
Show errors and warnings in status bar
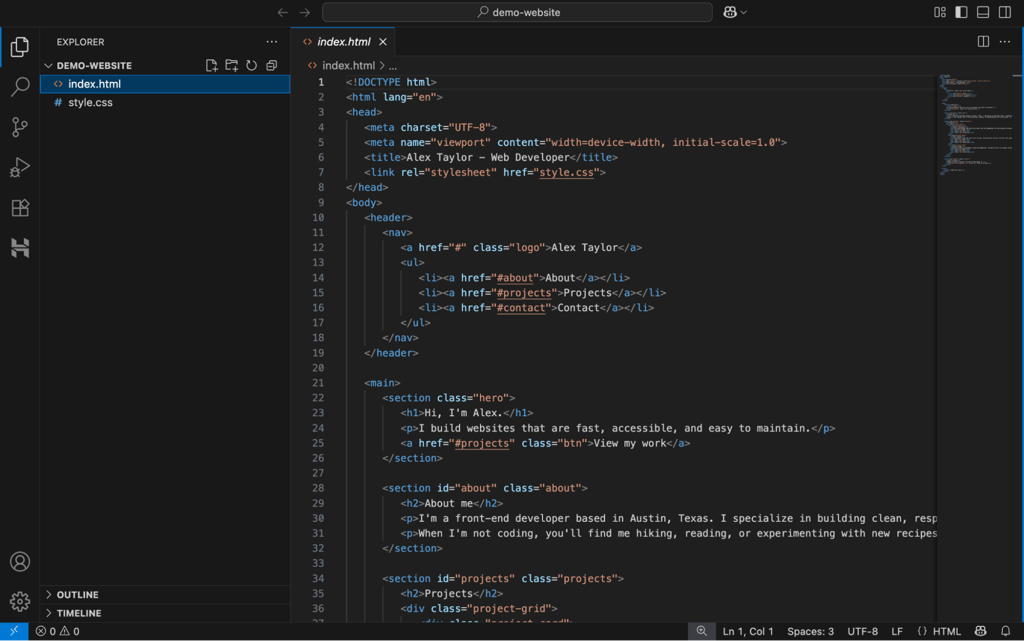point(57,631)
